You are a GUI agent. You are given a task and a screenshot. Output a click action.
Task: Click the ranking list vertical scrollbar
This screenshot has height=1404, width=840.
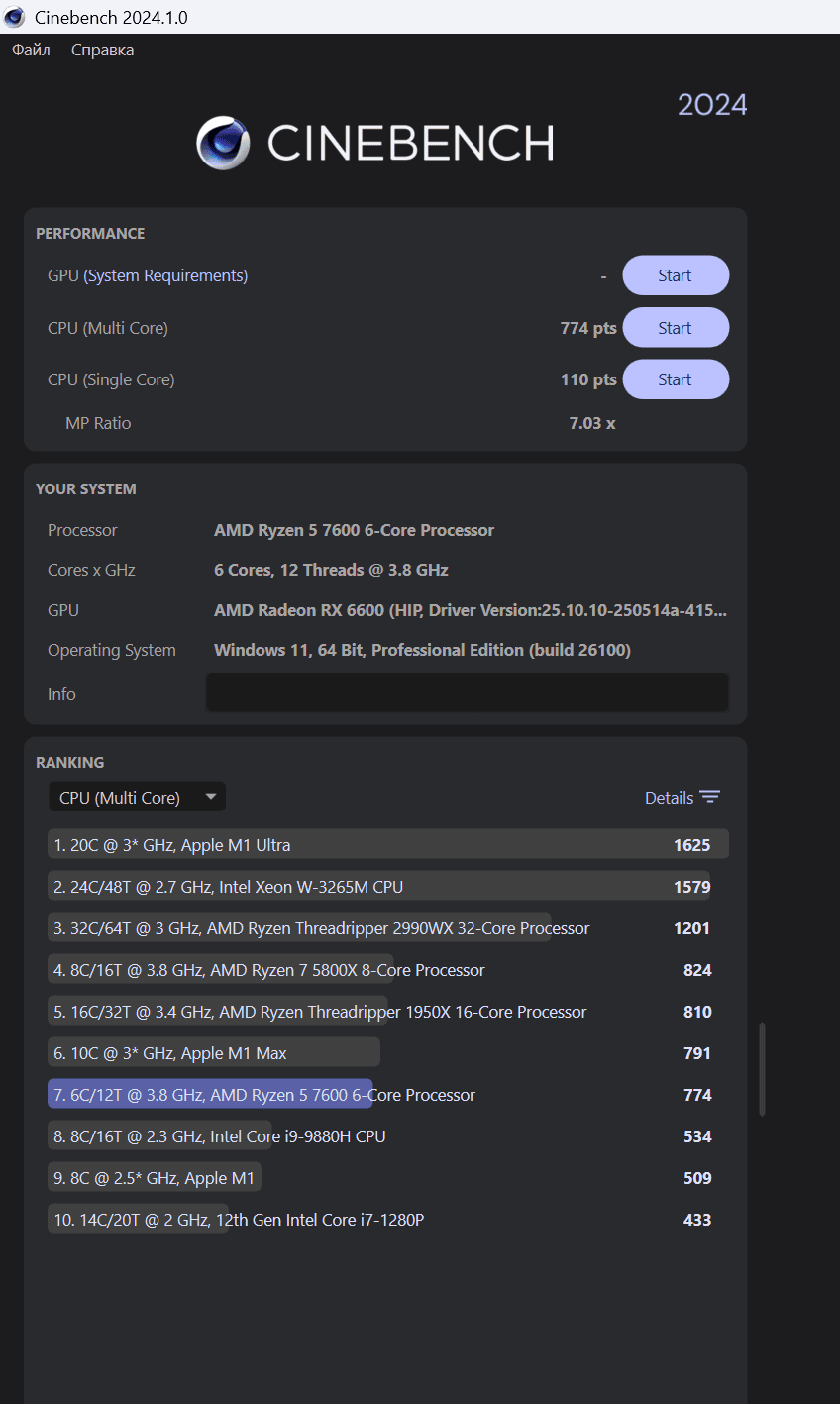[762, 1069]
